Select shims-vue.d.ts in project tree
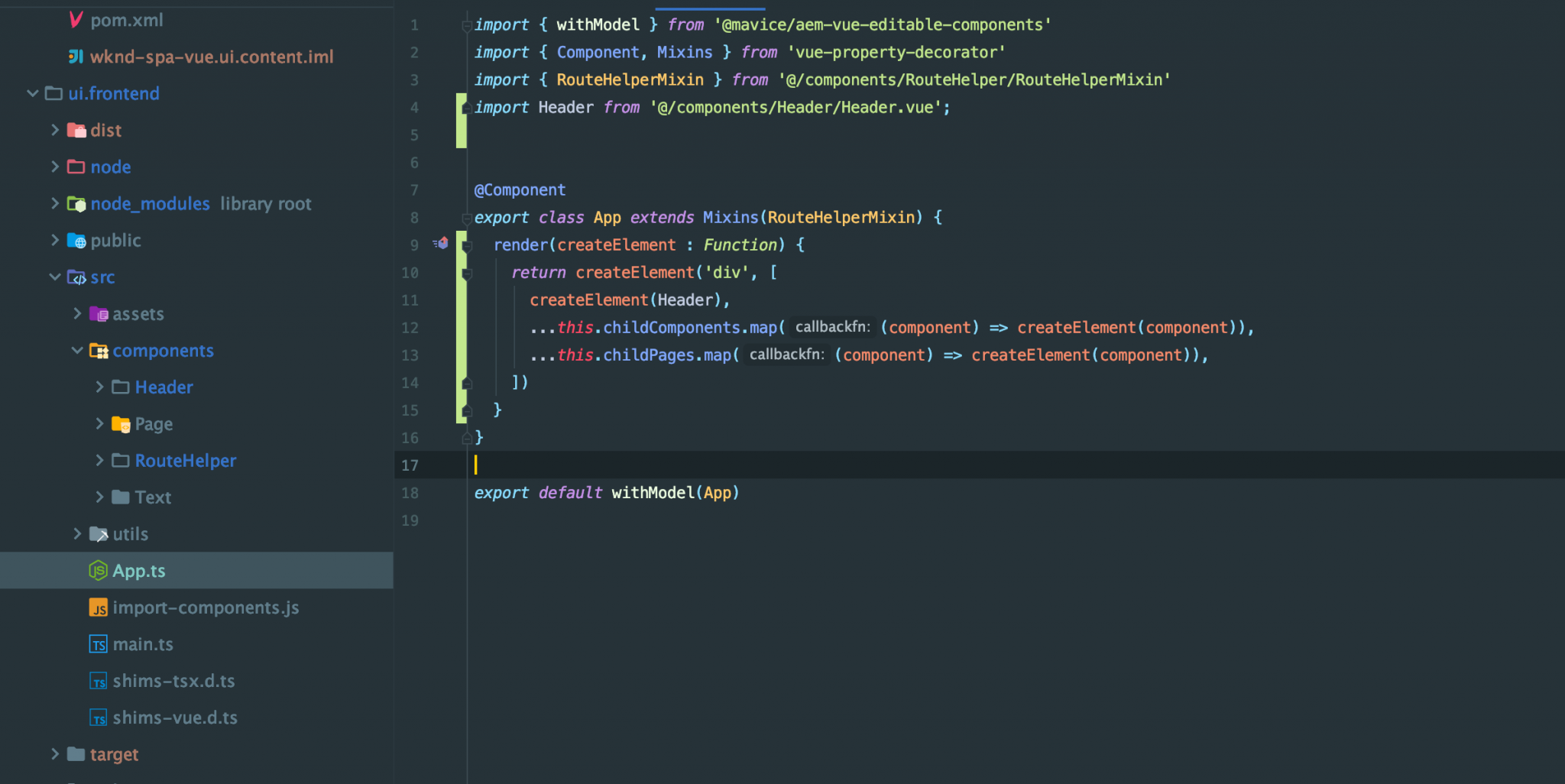 (x=175, y=718)
